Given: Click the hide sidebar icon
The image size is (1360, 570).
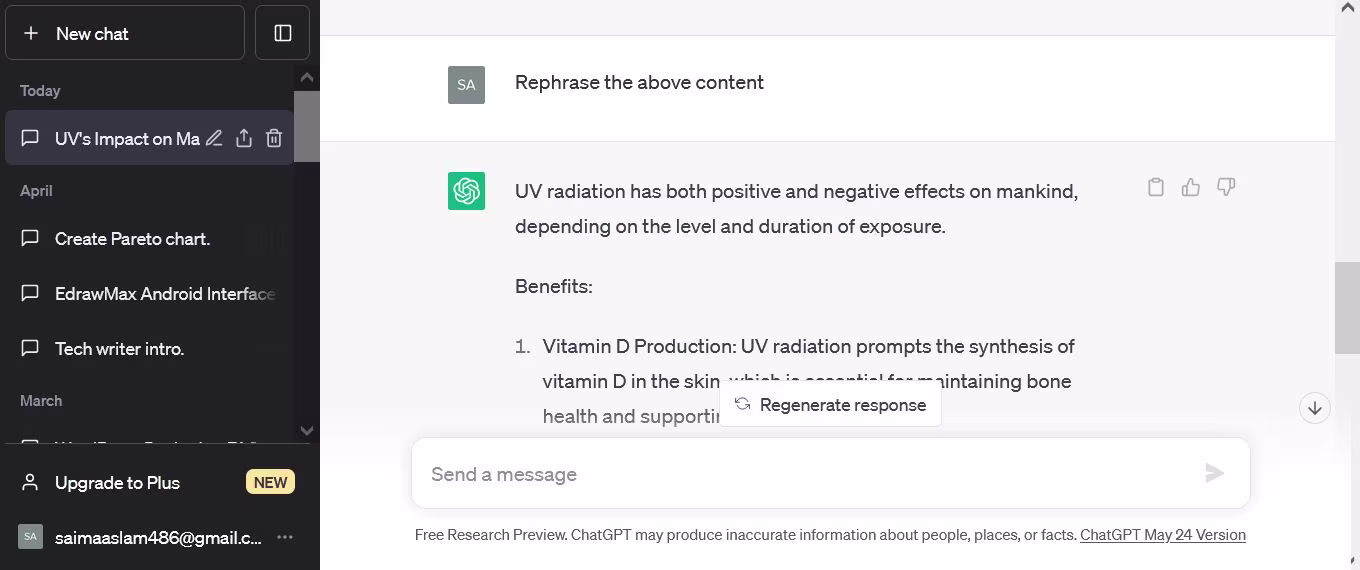Looking at the screenshot, I should tap(283, 33).
